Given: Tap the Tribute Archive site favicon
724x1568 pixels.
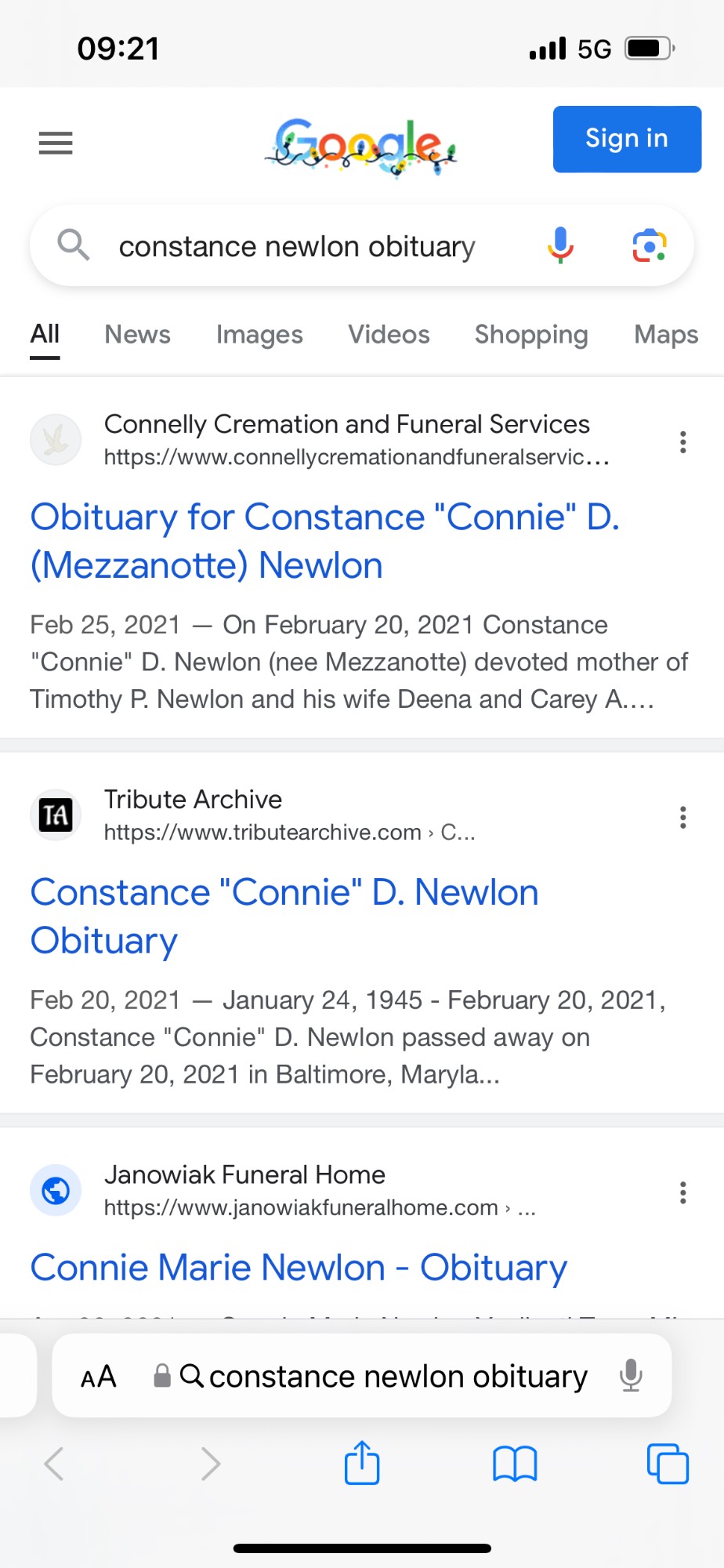Looking at the screenshot, I should (56, 815).
